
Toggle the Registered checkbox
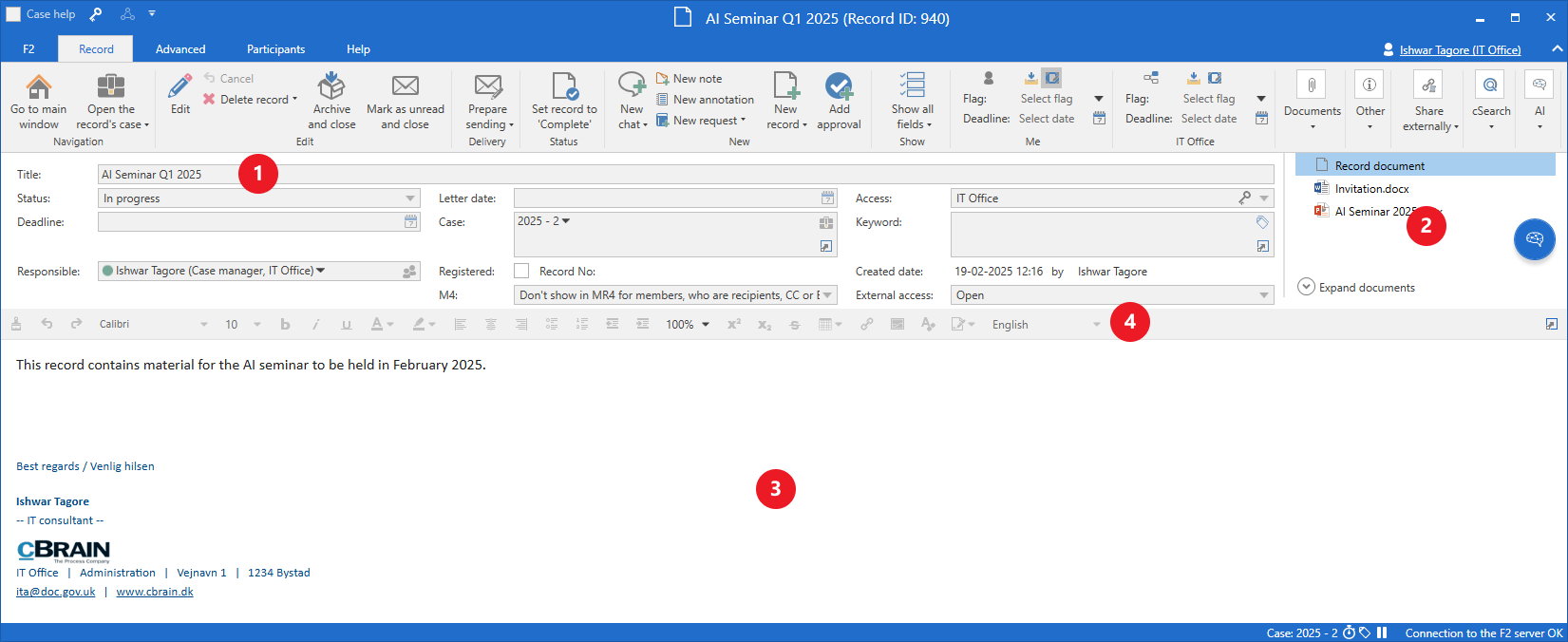tap(521, 272)
